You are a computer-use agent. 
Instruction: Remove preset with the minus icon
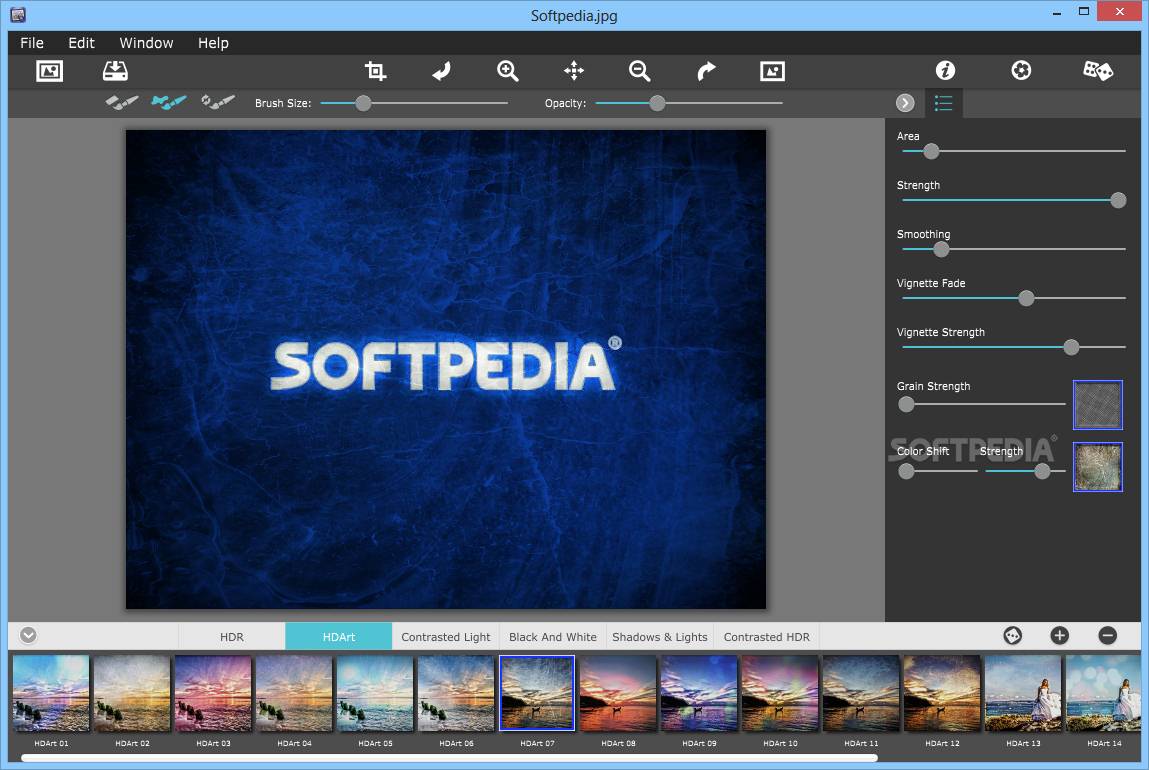coord(1108,636)
